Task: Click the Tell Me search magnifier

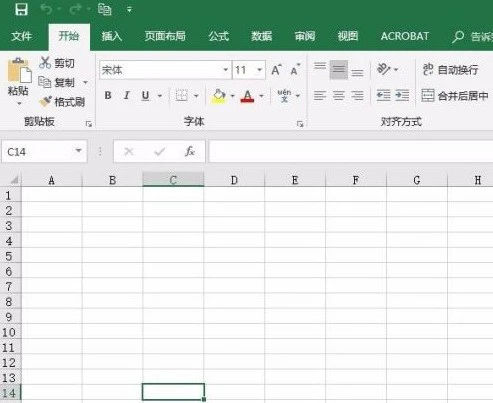Action: click(x=458, y=37)
